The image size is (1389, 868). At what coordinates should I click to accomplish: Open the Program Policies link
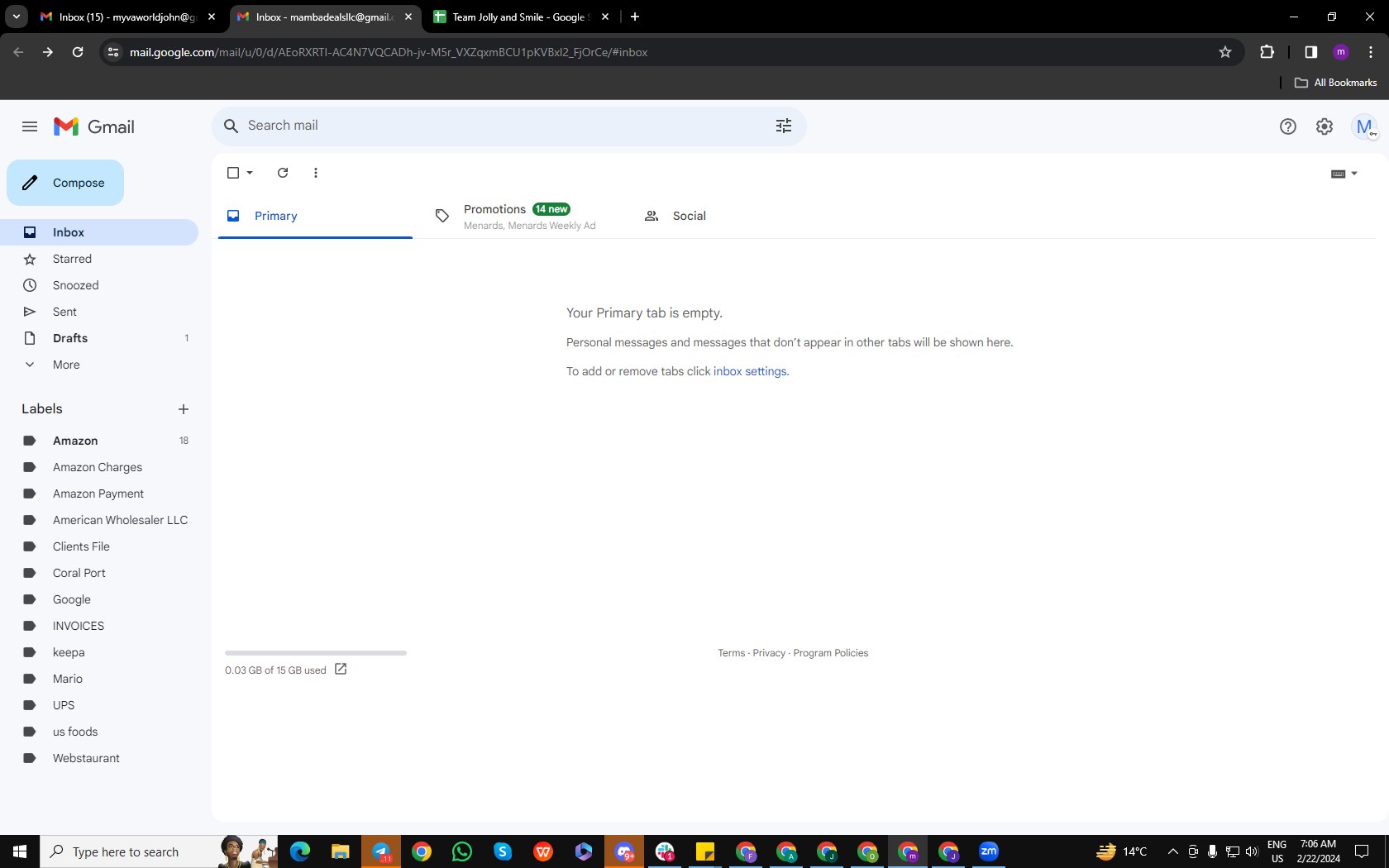(x=831, y=653)
